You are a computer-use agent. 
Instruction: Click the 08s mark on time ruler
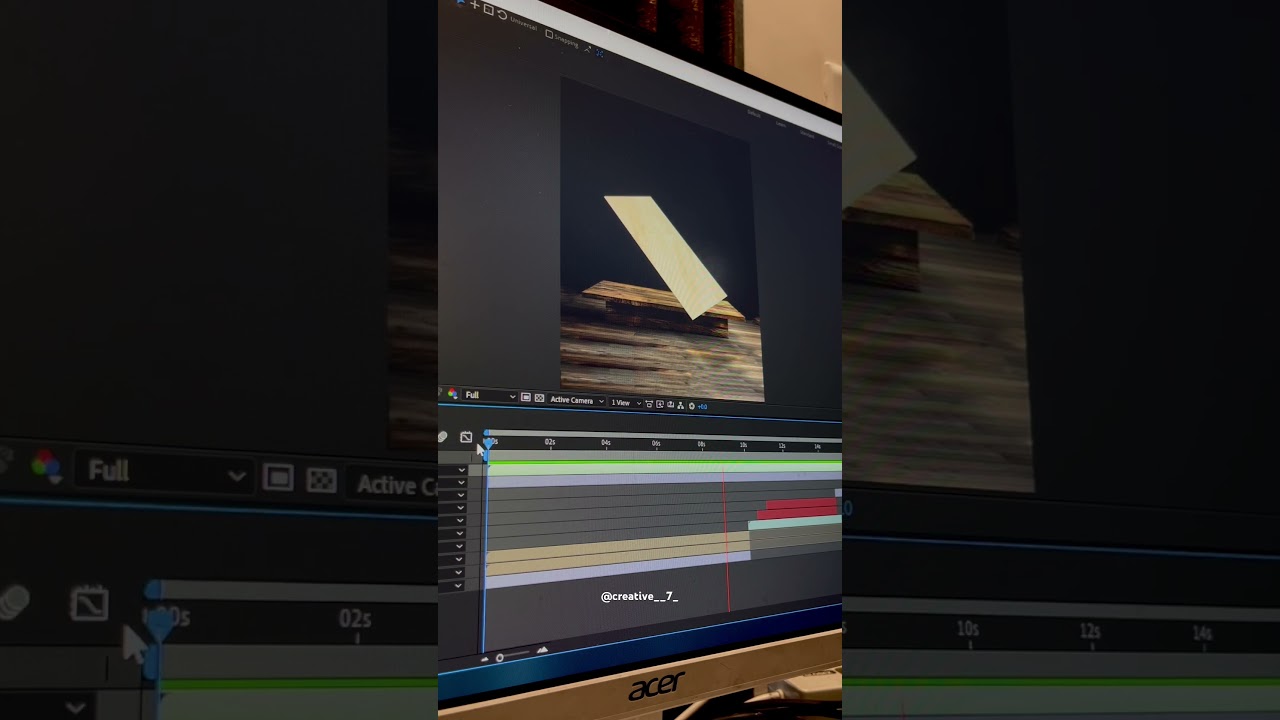tap(701, 444)
